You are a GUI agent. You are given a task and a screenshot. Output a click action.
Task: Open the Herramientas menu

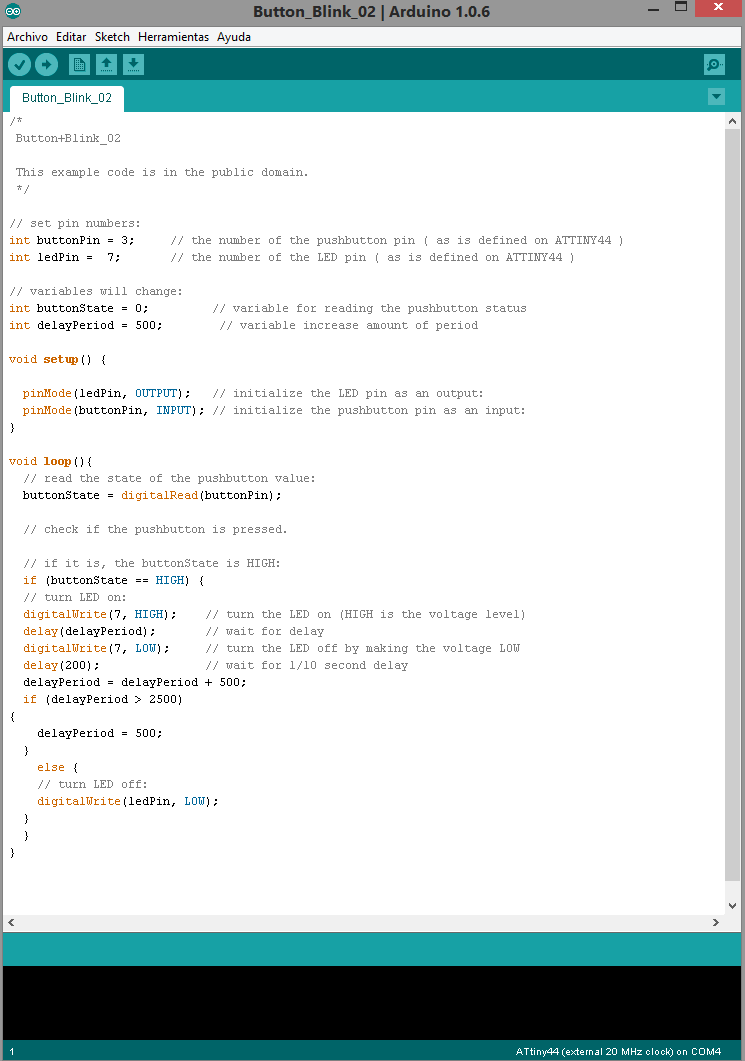(173, 37)
